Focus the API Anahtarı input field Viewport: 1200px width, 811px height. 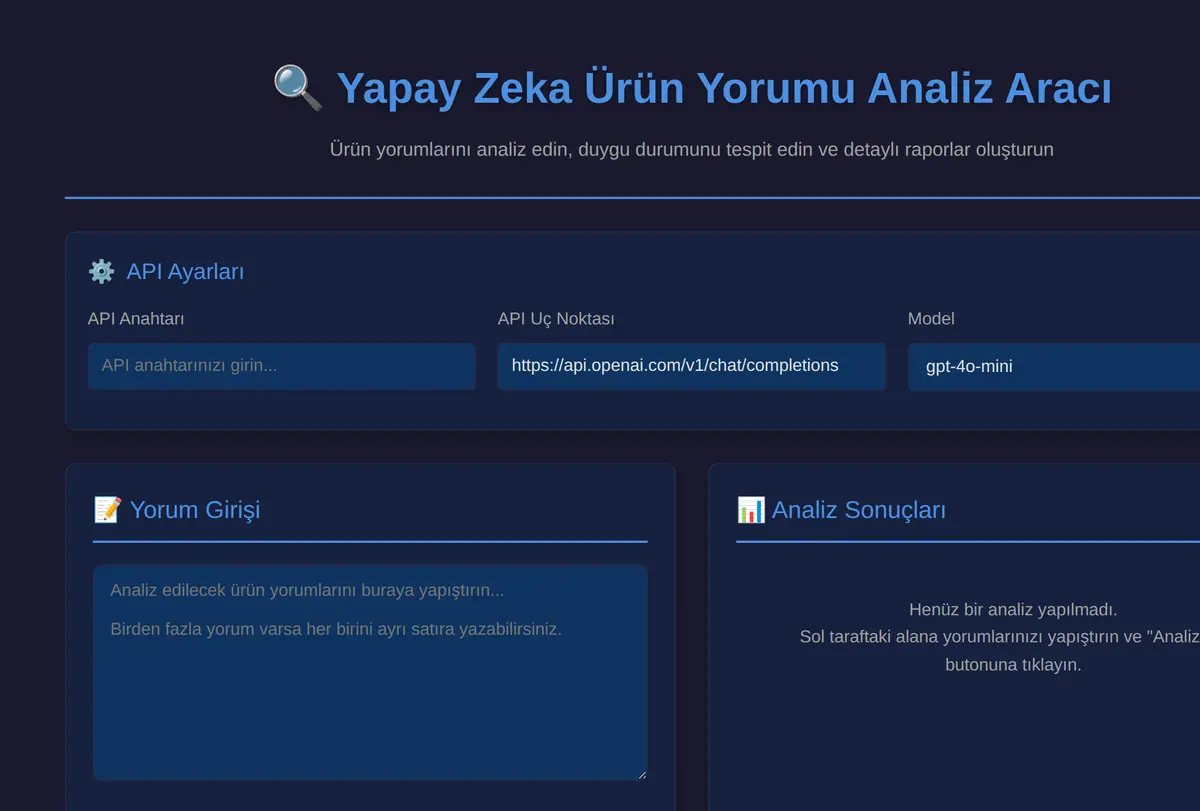coord(282,366)
